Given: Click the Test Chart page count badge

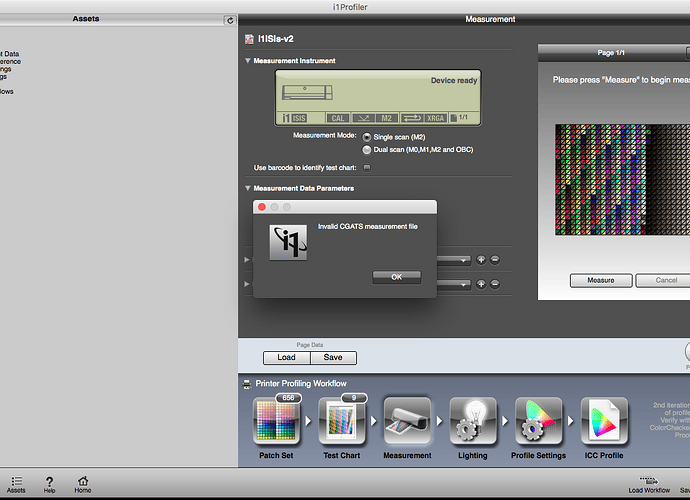Looking at the screenshot, I should [353, 398].
